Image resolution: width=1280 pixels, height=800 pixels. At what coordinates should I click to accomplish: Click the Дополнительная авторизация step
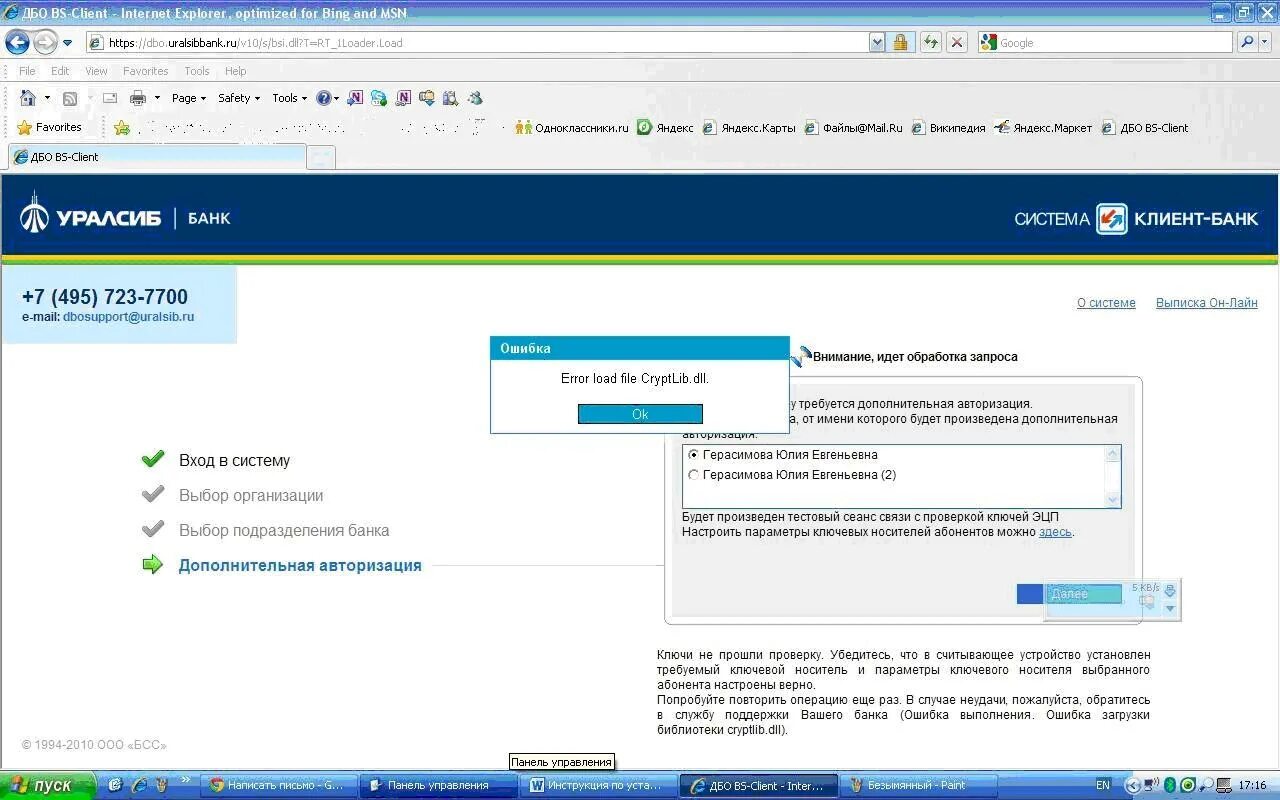pyautogui.click(x=300, y=566)
